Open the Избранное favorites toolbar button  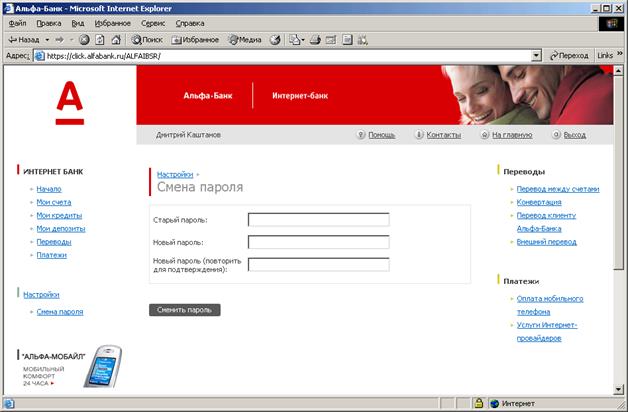195,40
